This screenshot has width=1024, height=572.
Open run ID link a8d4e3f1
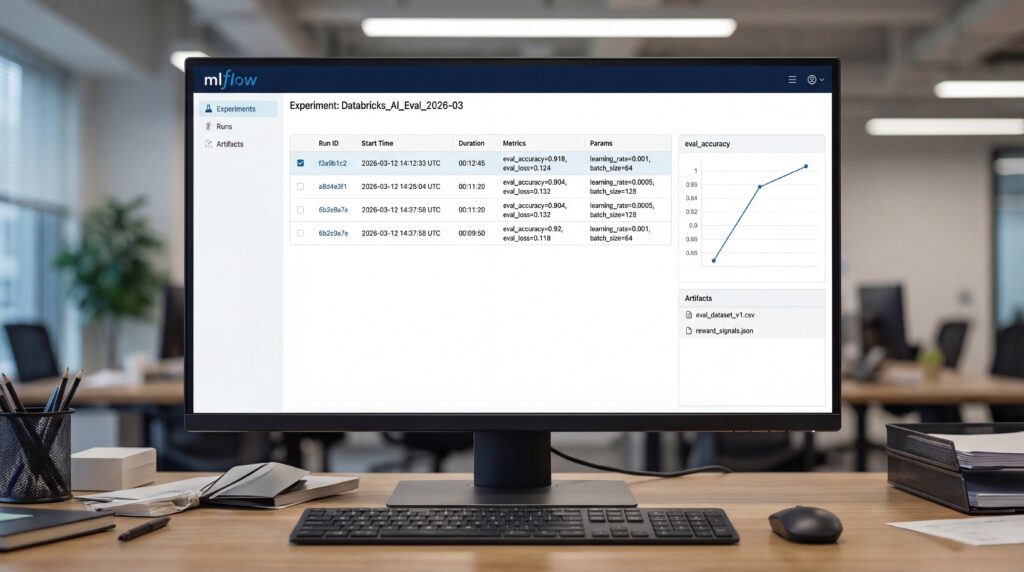332,186
